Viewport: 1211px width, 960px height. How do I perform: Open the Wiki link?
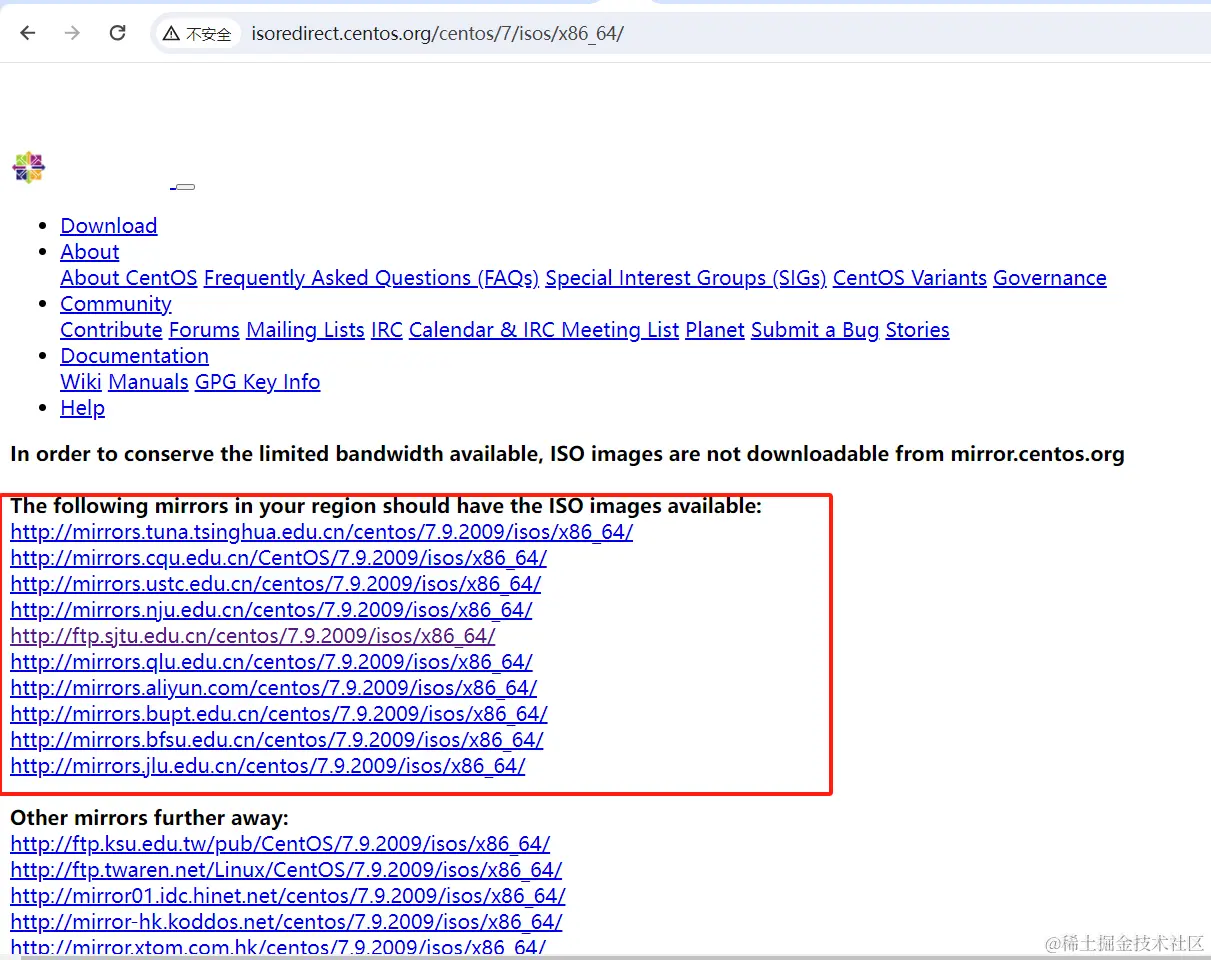click(x=81, y=382)
